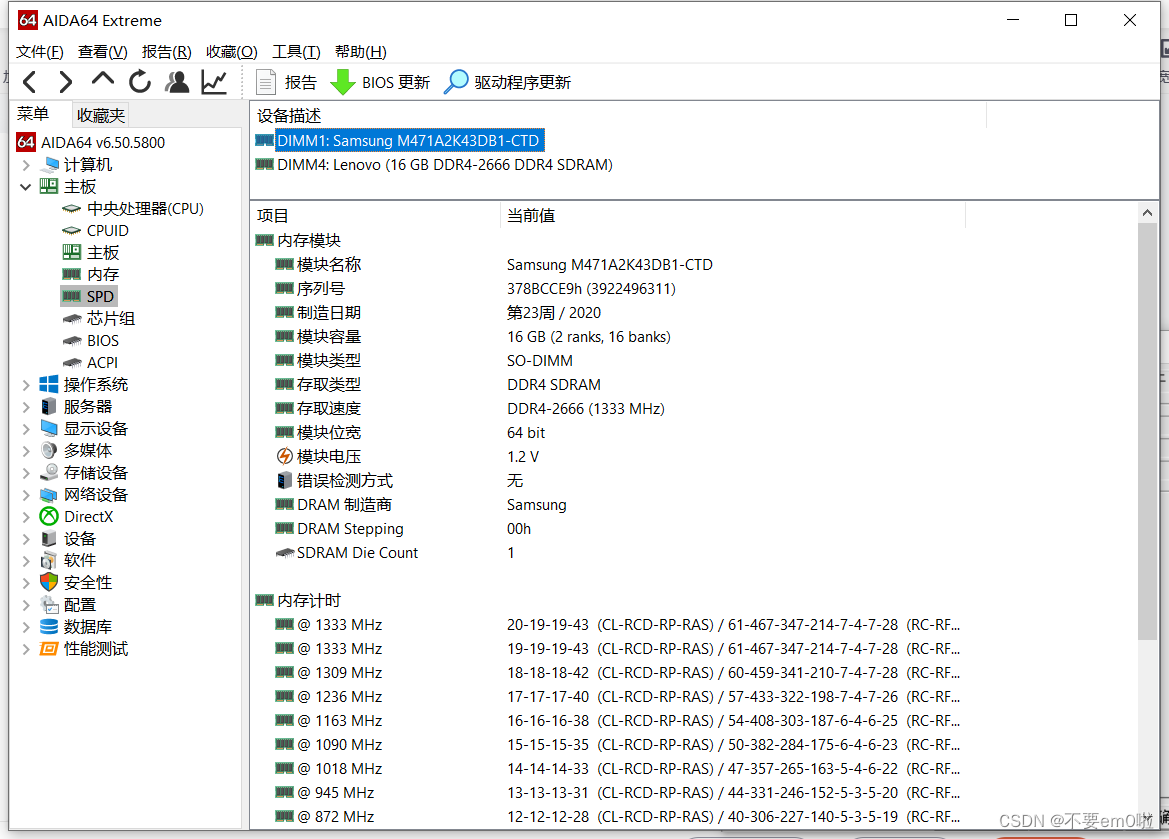
Task: Open the 文件(F) menu
Action: (x=40, y=51)
